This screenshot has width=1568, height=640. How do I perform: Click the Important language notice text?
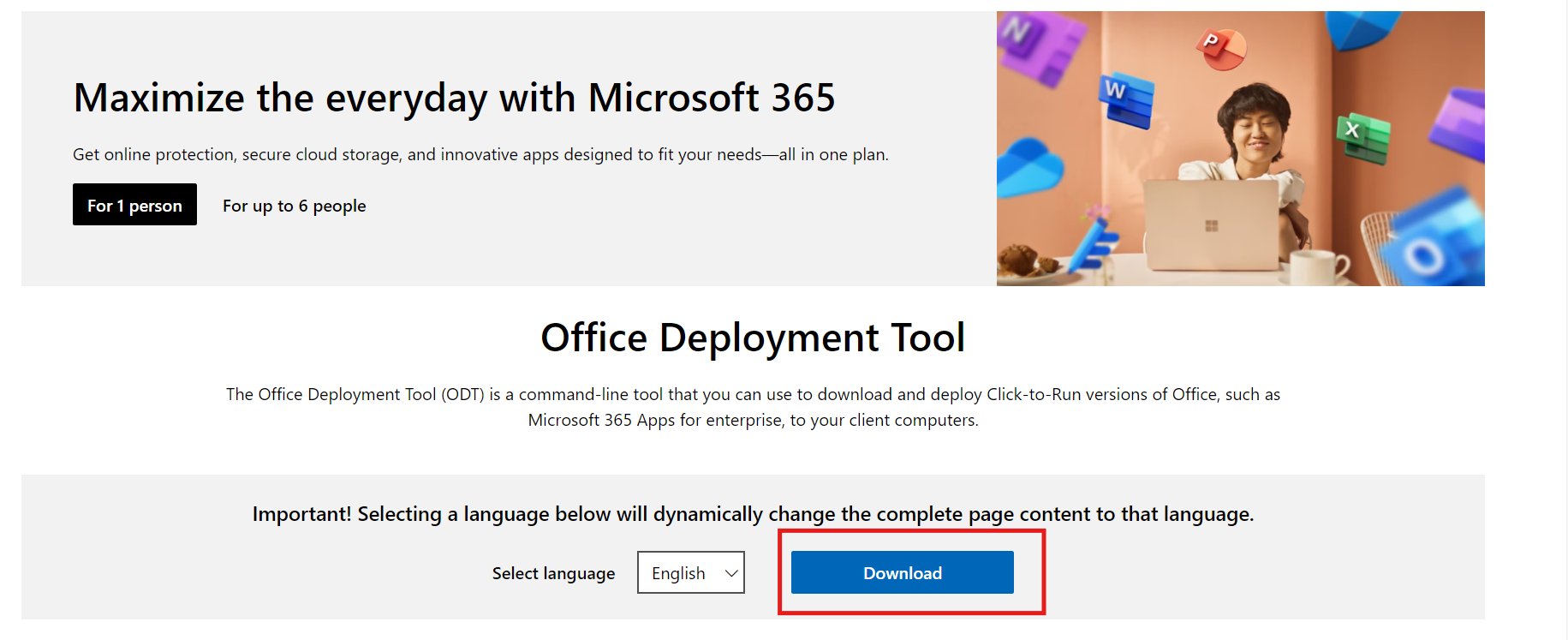(x=753, y=514)
